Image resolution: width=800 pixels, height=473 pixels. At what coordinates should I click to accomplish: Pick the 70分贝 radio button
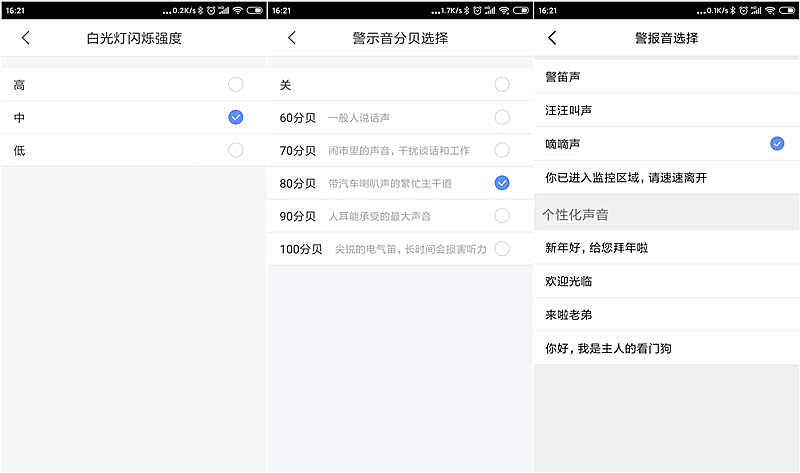[501, 150]
